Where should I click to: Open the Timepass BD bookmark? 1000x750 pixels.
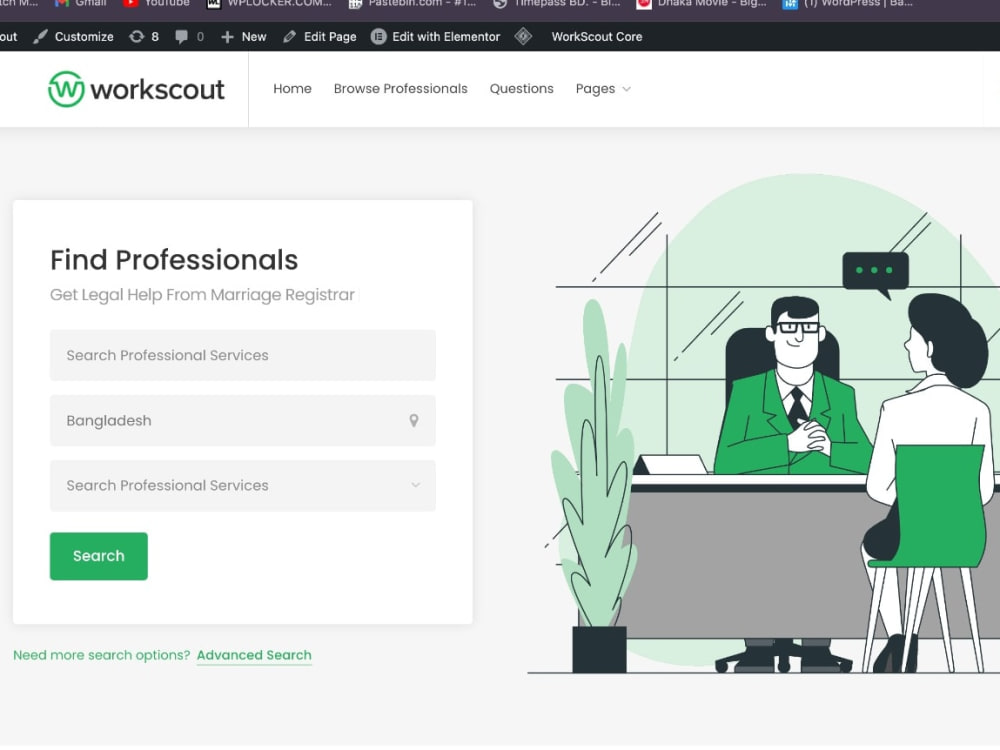click(557, 3)
